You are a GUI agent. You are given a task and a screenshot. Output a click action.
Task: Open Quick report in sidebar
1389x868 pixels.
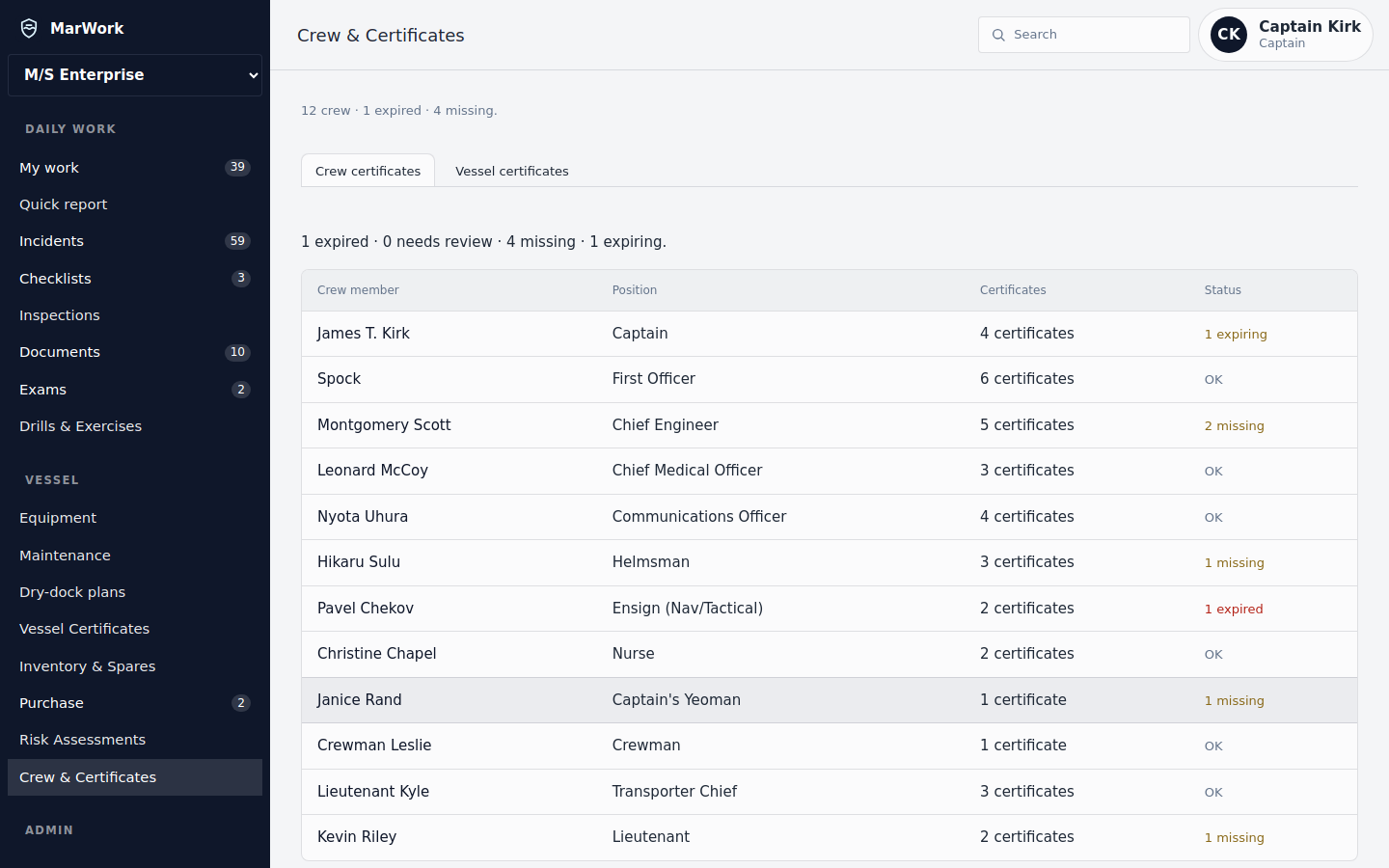click(135, 204)
